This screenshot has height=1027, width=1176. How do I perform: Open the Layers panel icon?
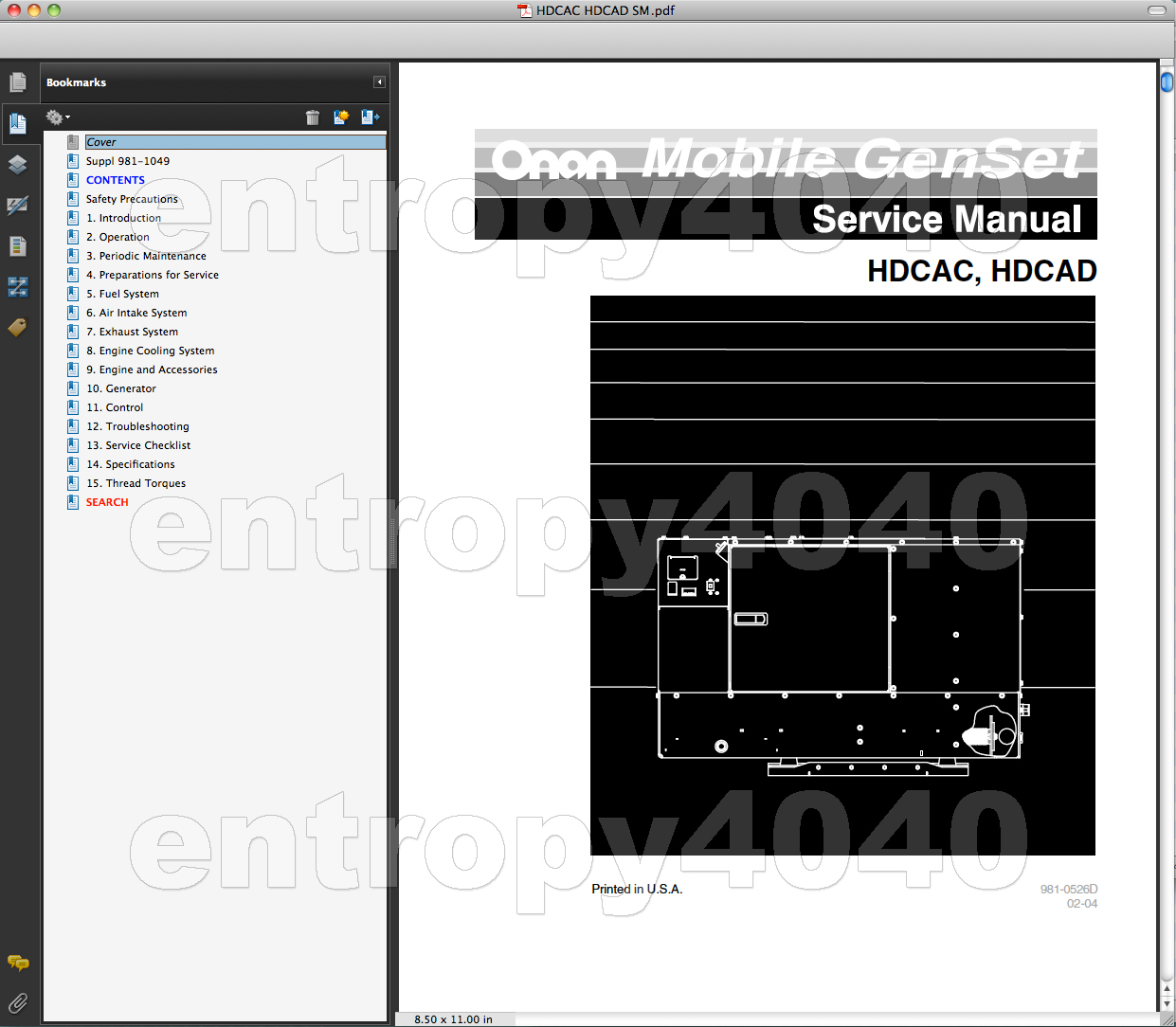click(x=17, y=164)
